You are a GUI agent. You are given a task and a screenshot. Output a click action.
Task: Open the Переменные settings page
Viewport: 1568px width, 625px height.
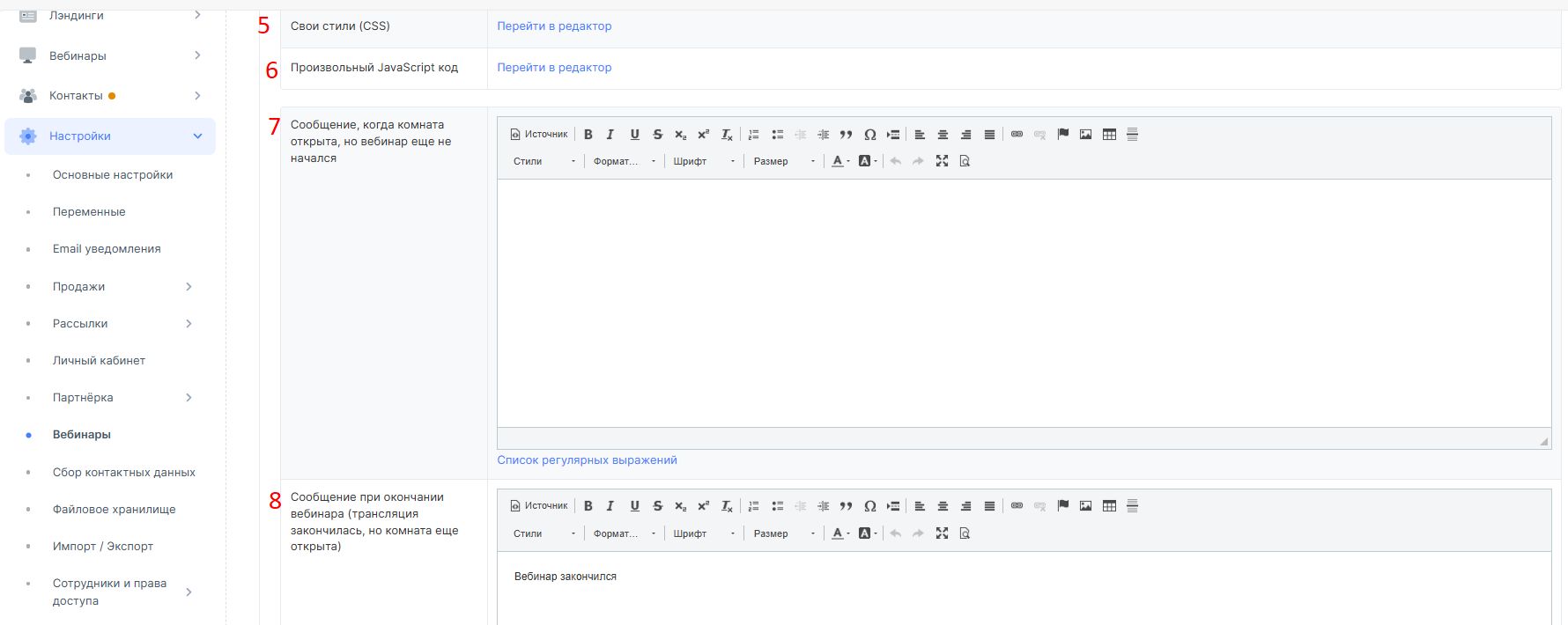pos(89,212)
